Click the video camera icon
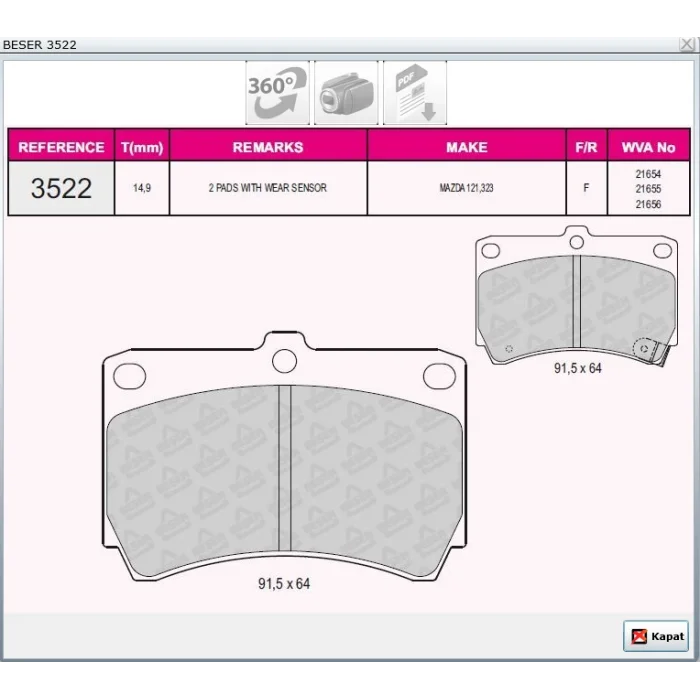 346,92
